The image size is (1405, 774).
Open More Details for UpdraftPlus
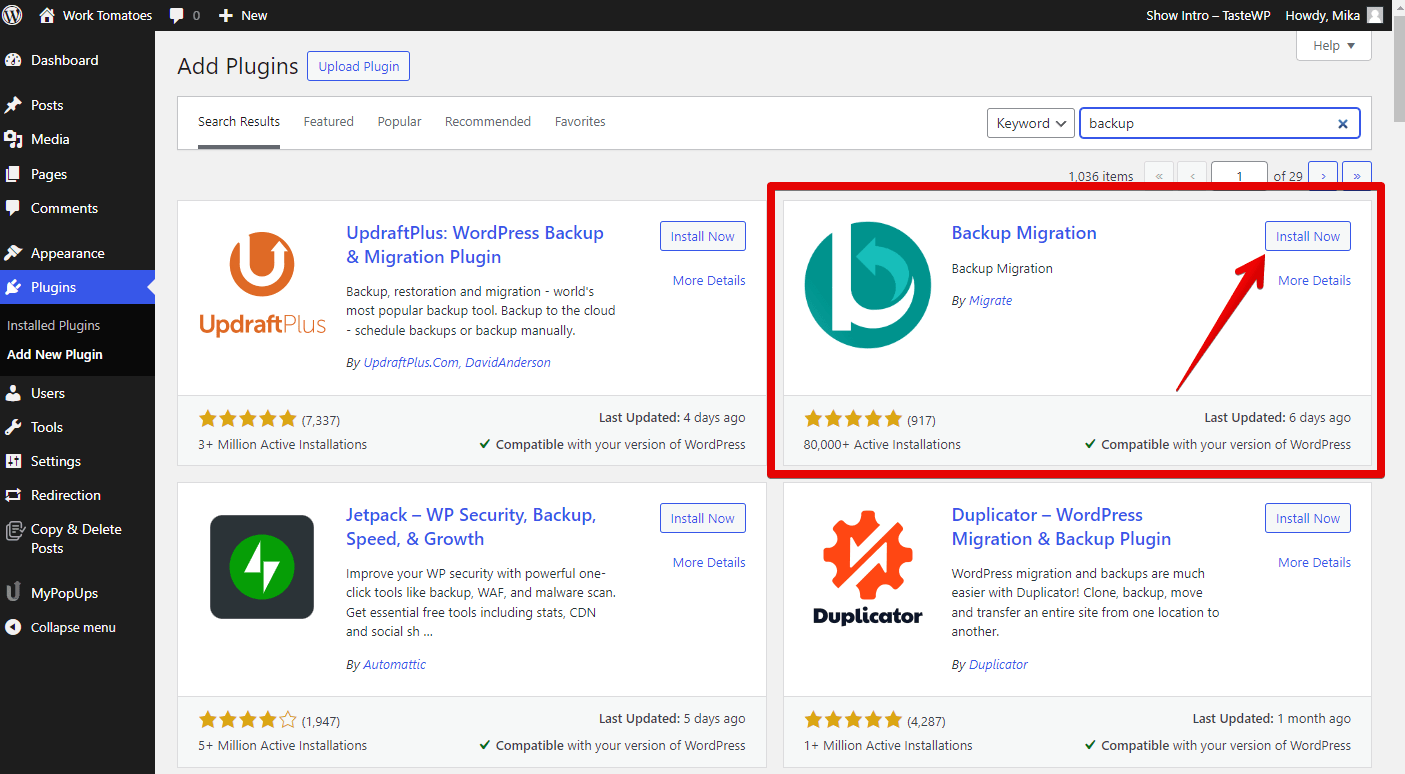pyautogui.click(x=709, y=281)
